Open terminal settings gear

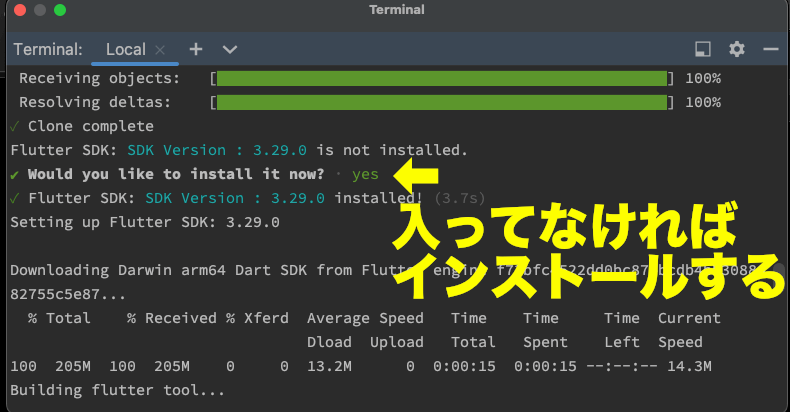737,49
